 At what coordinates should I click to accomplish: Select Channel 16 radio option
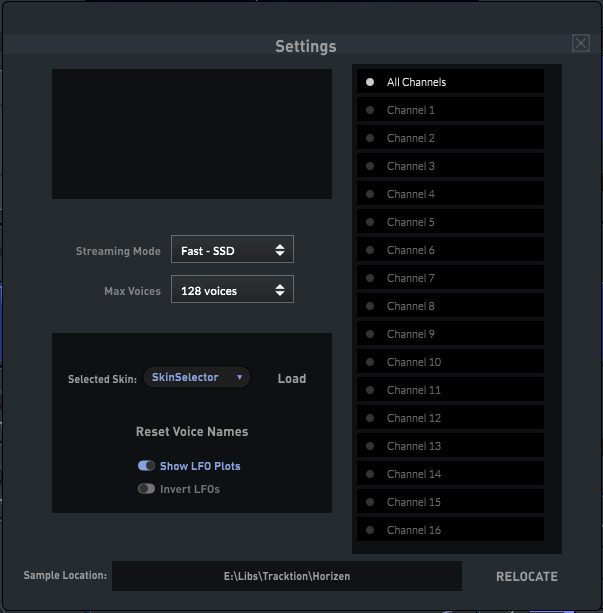point(450,529)
